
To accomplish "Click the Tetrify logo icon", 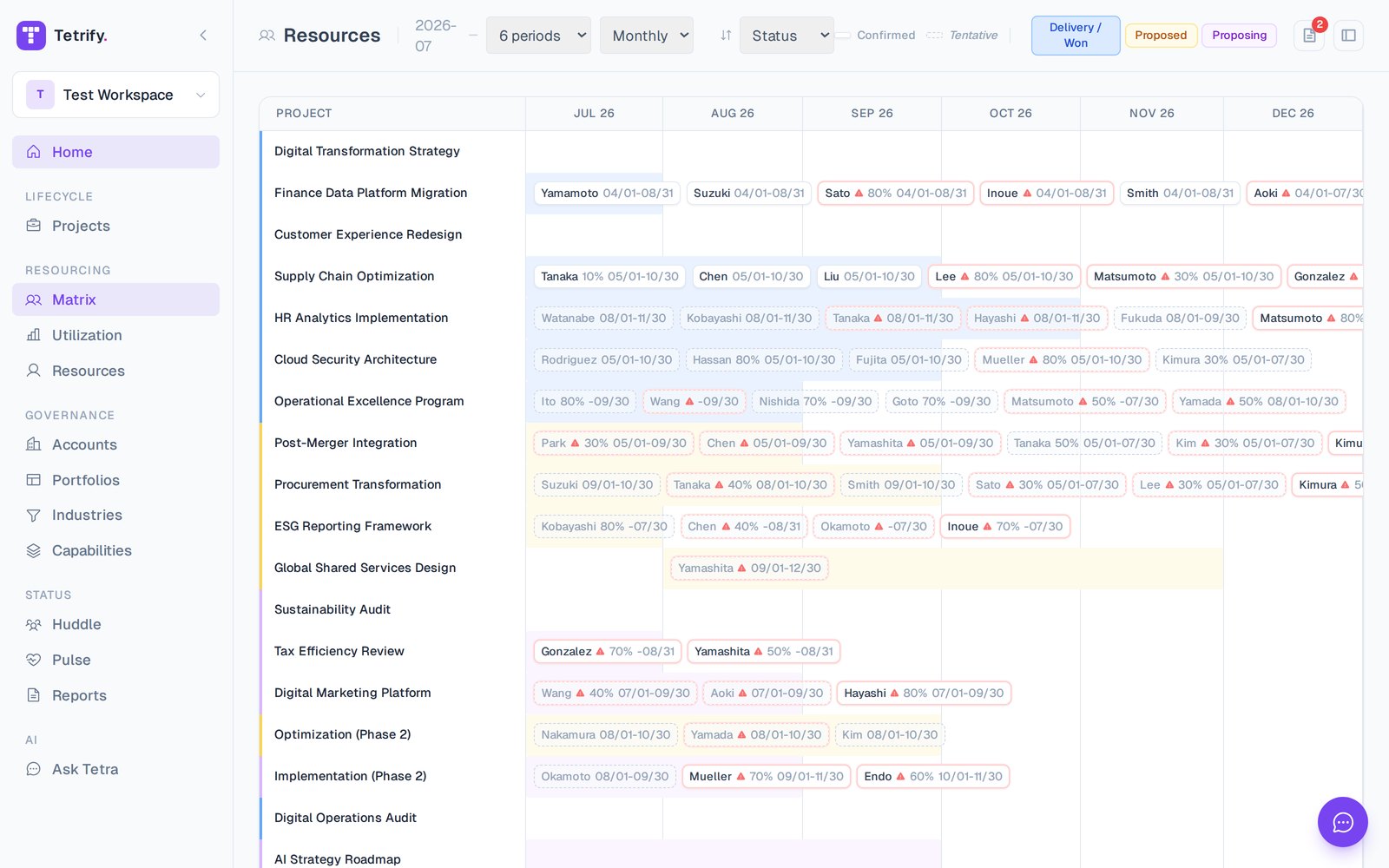I will [31, 36].
